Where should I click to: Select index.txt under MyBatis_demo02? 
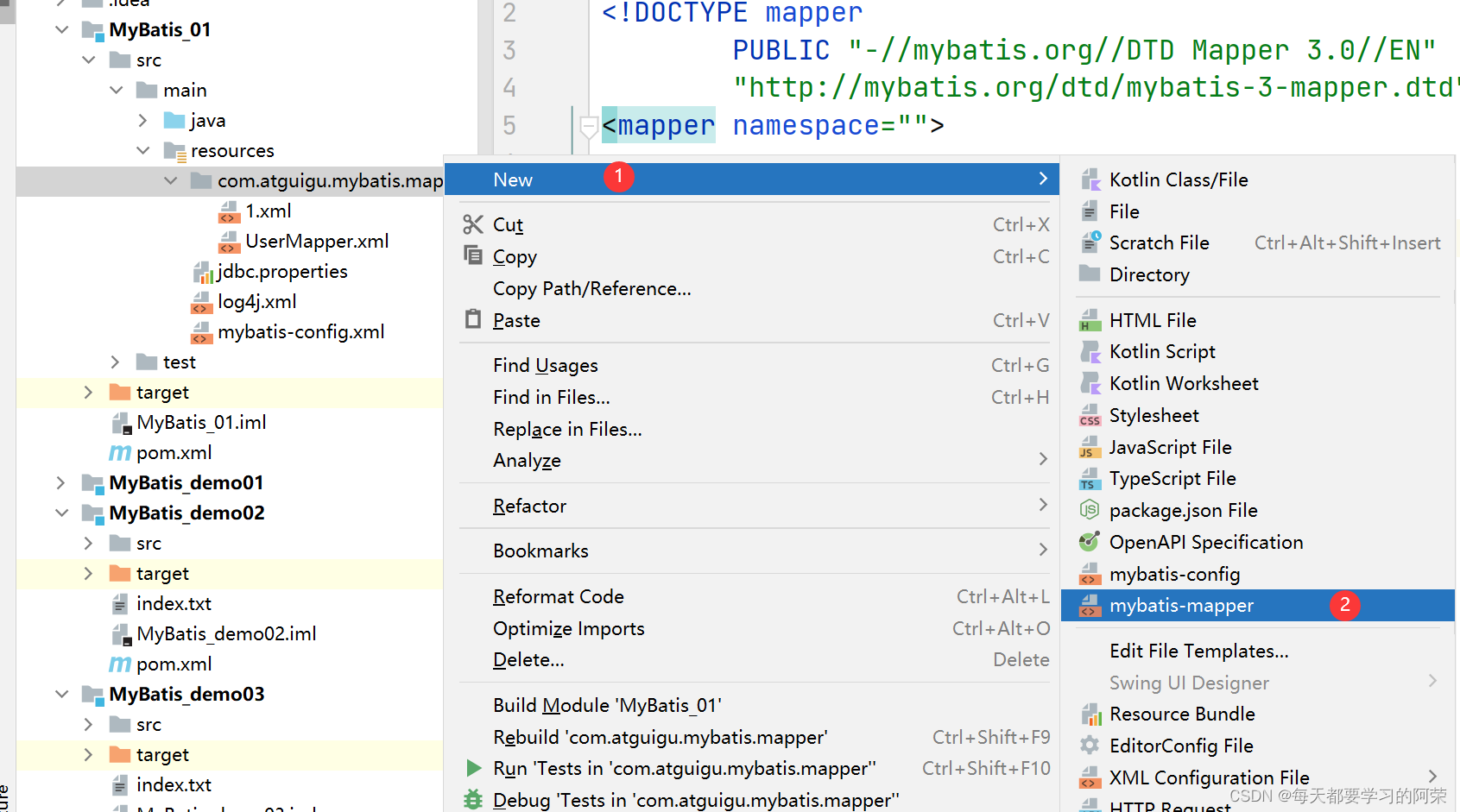pos(174,604)
